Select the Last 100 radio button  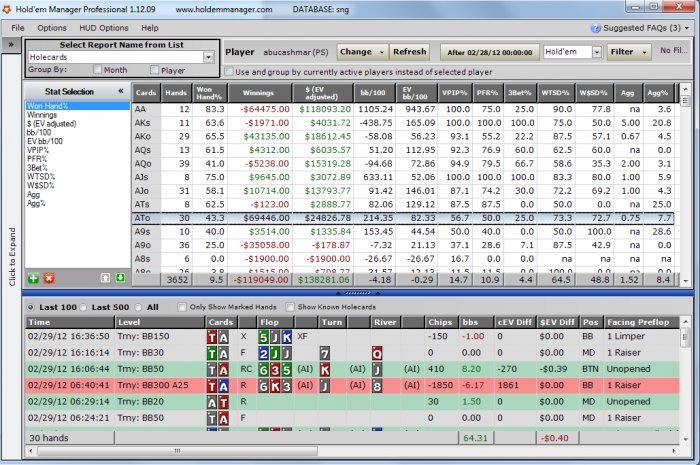point(30,307)
